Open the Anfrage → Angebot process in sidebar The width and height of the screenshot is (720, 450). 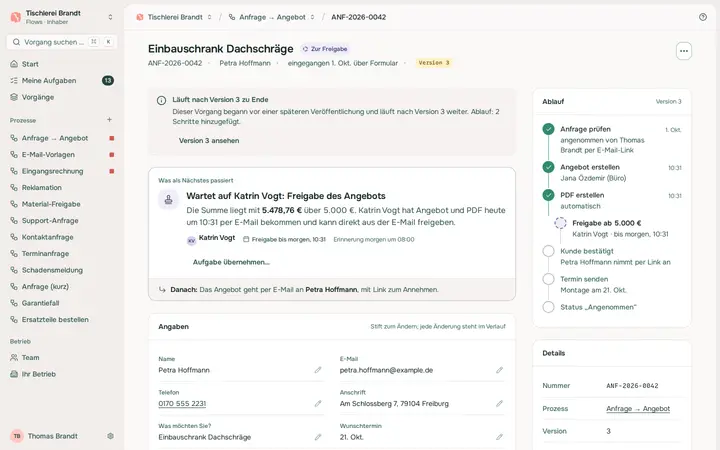[62, 138]
